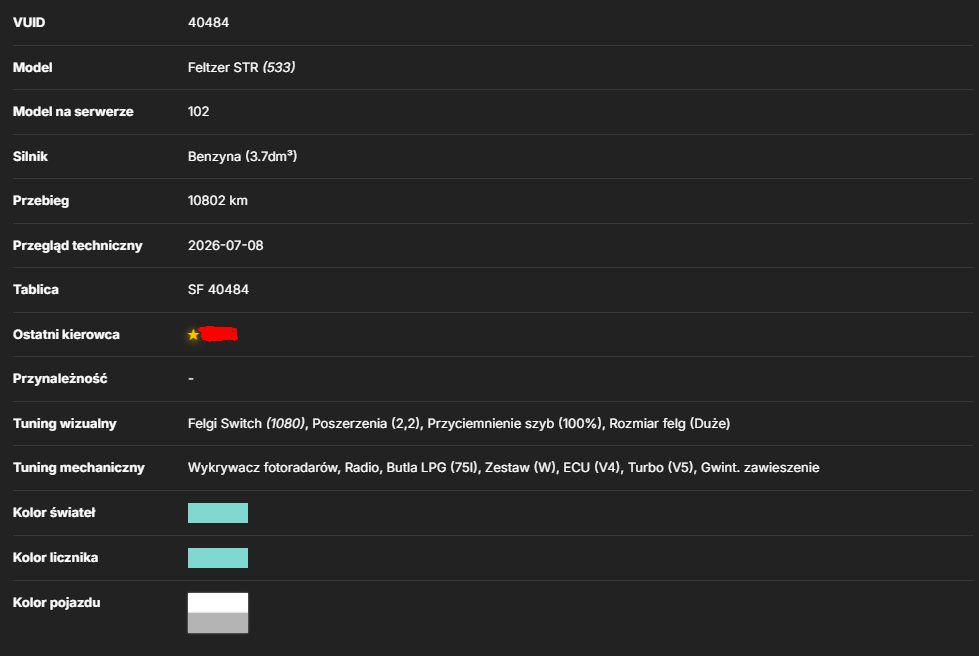
Task: Click the gray lower vehicle color swatch
Action: (x=218, y=623)
